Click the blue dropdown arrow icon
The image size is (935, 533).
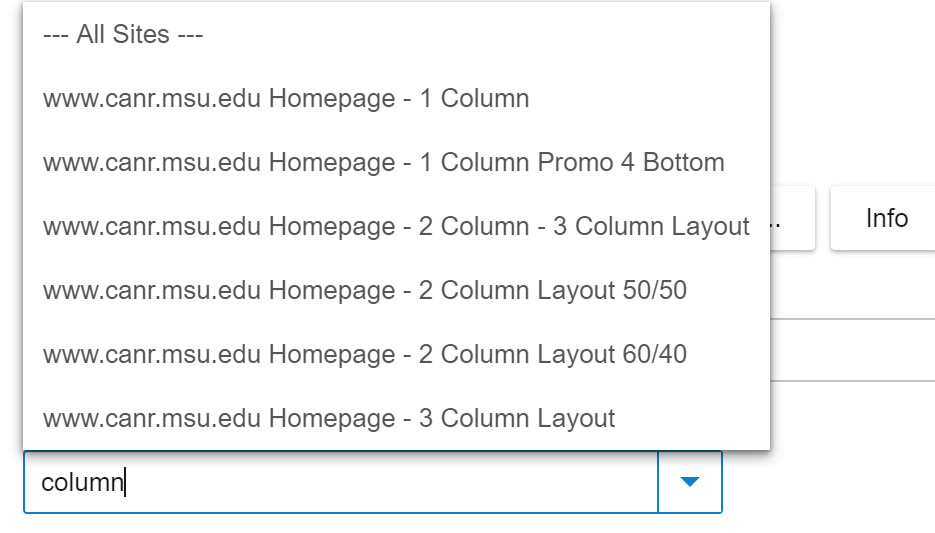tap(689, 482)
